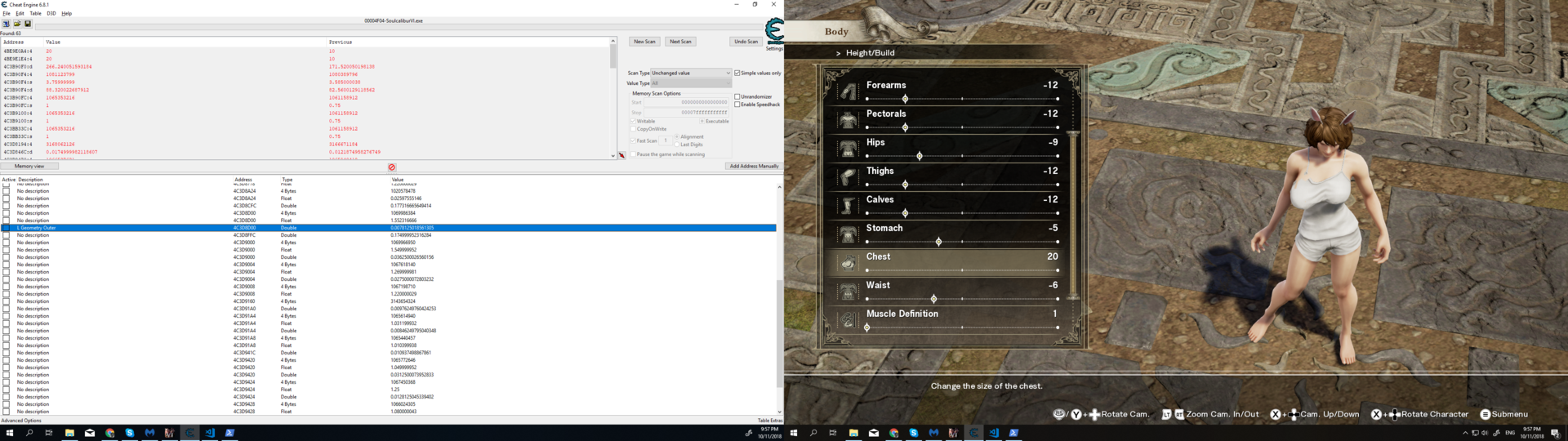Click the New Scan button
The height and width of the screenshot is (441, 1568).
(x=644, y=42)
